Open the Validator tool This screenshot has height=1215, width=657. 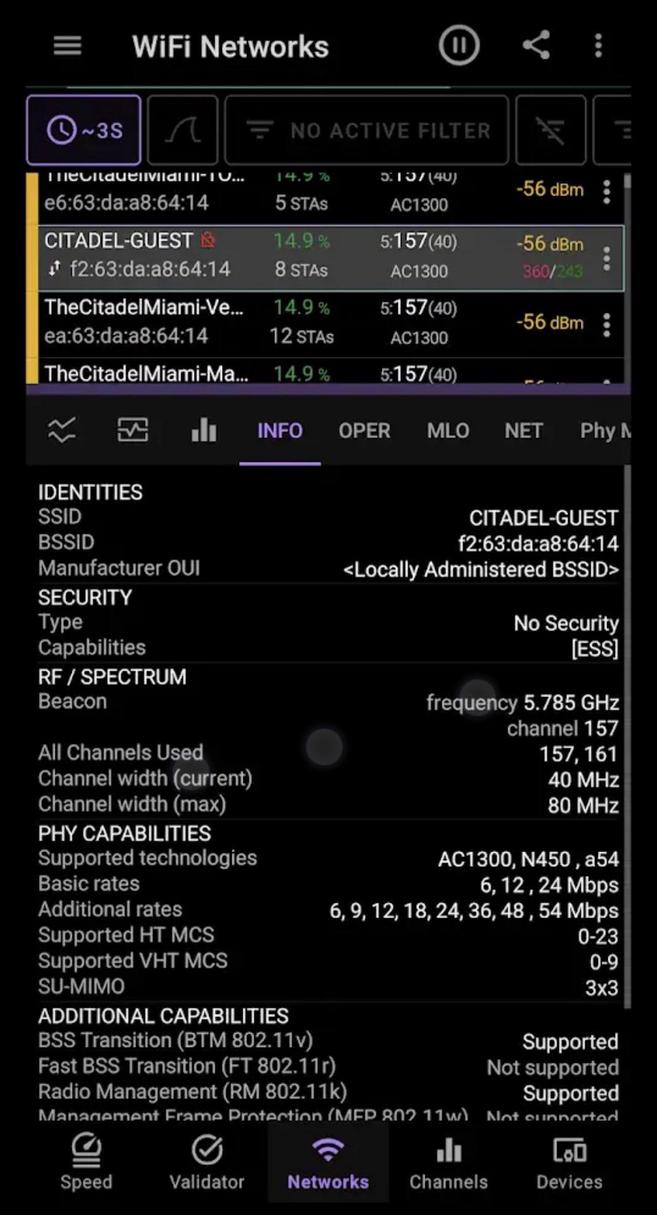point(207,1160)
